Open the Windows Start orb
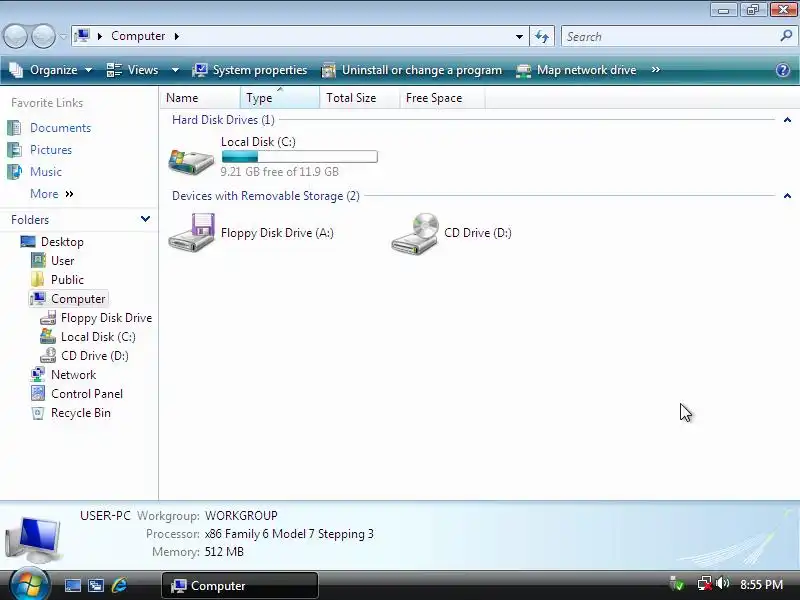Image resolution: width=800 pixels, height=600 pixels. click(x=29, y=585)
